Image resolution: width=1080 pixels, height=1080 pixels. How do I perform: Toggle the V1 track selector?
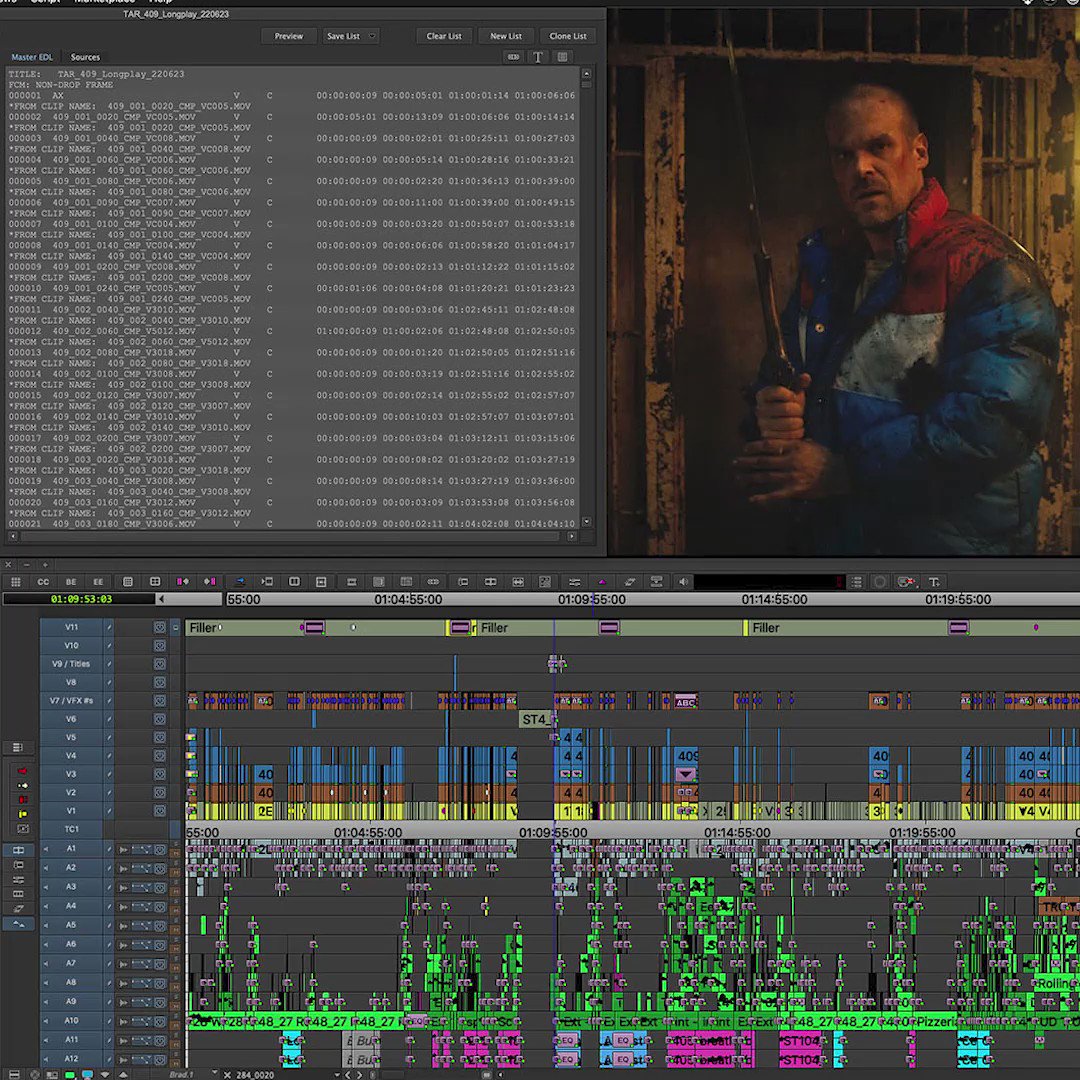coord(71,811)
